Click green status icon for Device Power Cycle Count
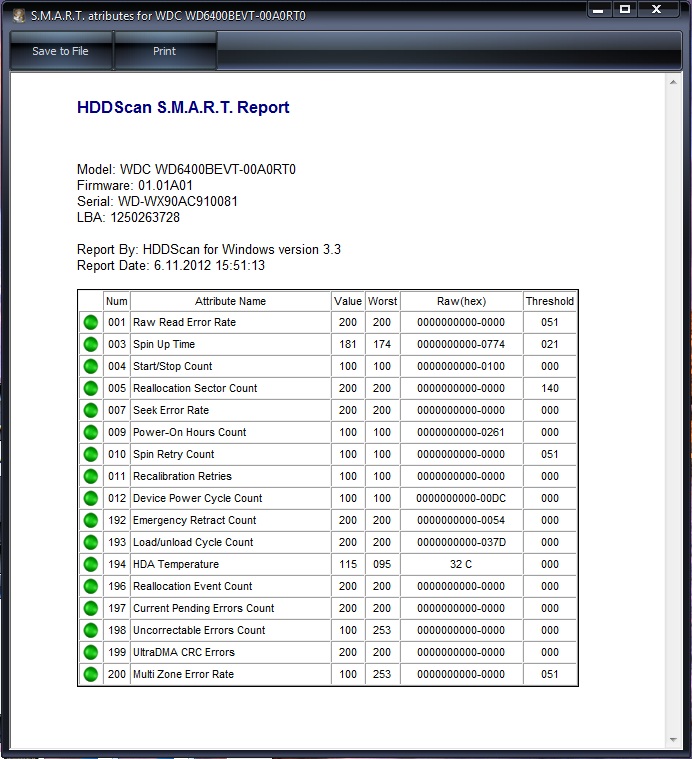692x759 pixels. tap(90, 499)
